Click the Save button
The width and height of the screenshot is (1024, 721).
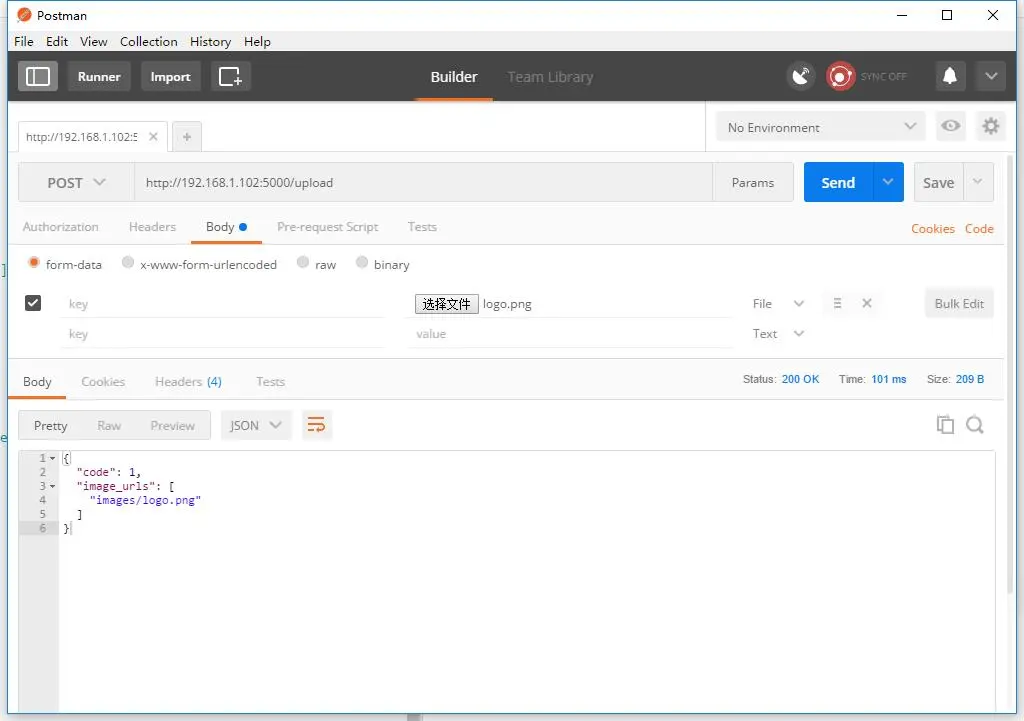[938, 182]
